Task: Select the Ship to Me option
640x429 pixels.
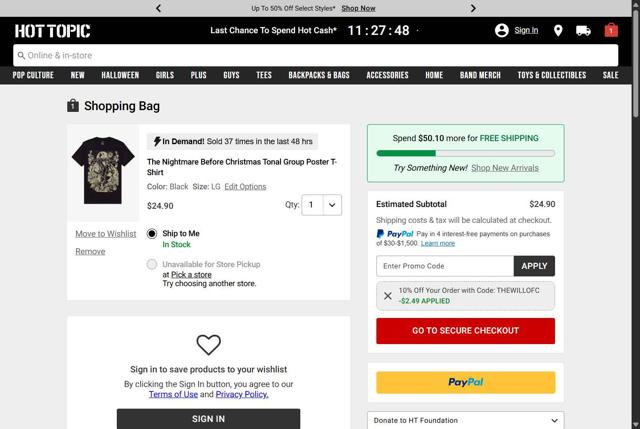Action: [x=152, y=234]
